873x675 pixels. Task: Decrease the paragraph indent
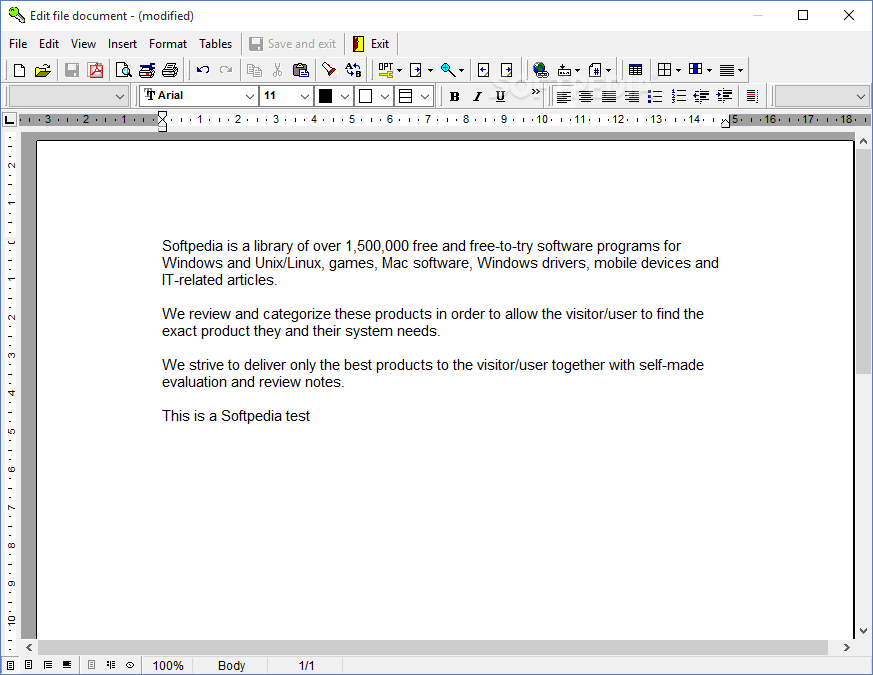(701, 96)
